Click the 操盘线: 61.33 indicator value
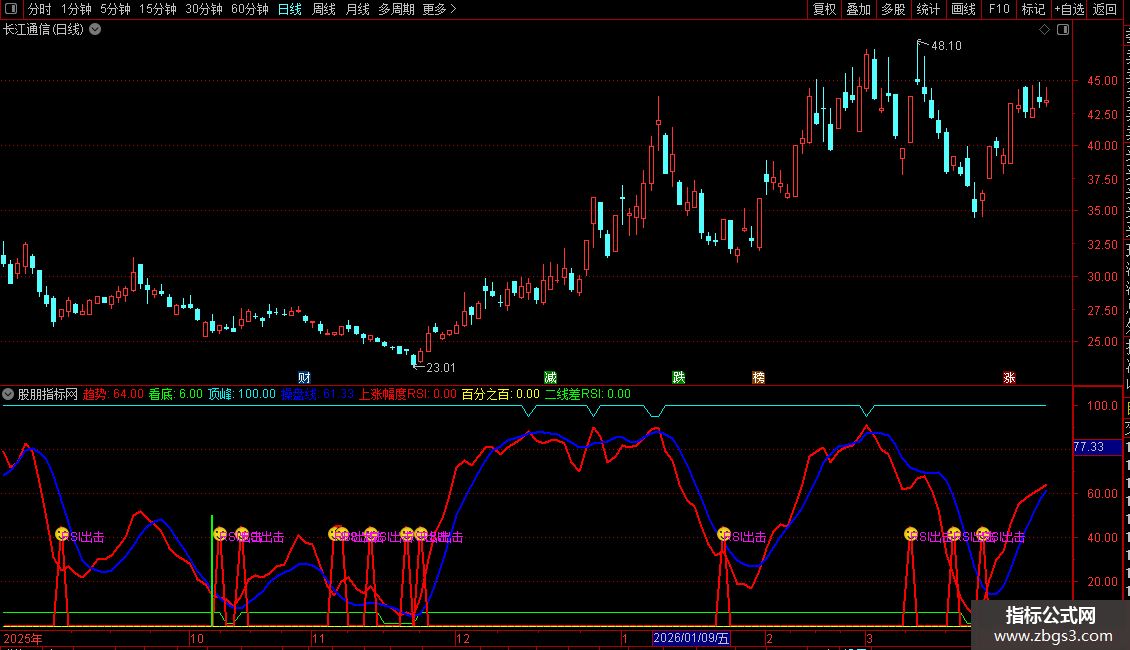The height and width of the screenshot is (650, 1130). [317, 394]
